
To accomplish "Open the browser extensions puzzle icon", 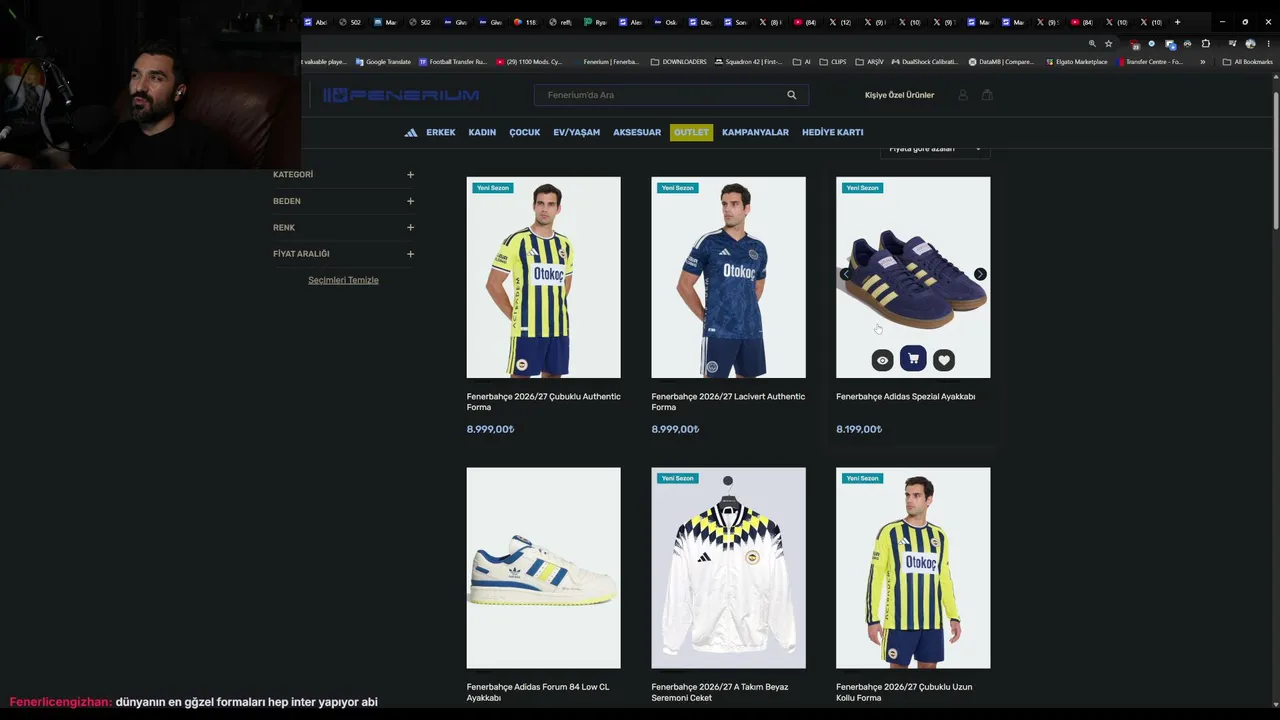I will click(1205, 44).
